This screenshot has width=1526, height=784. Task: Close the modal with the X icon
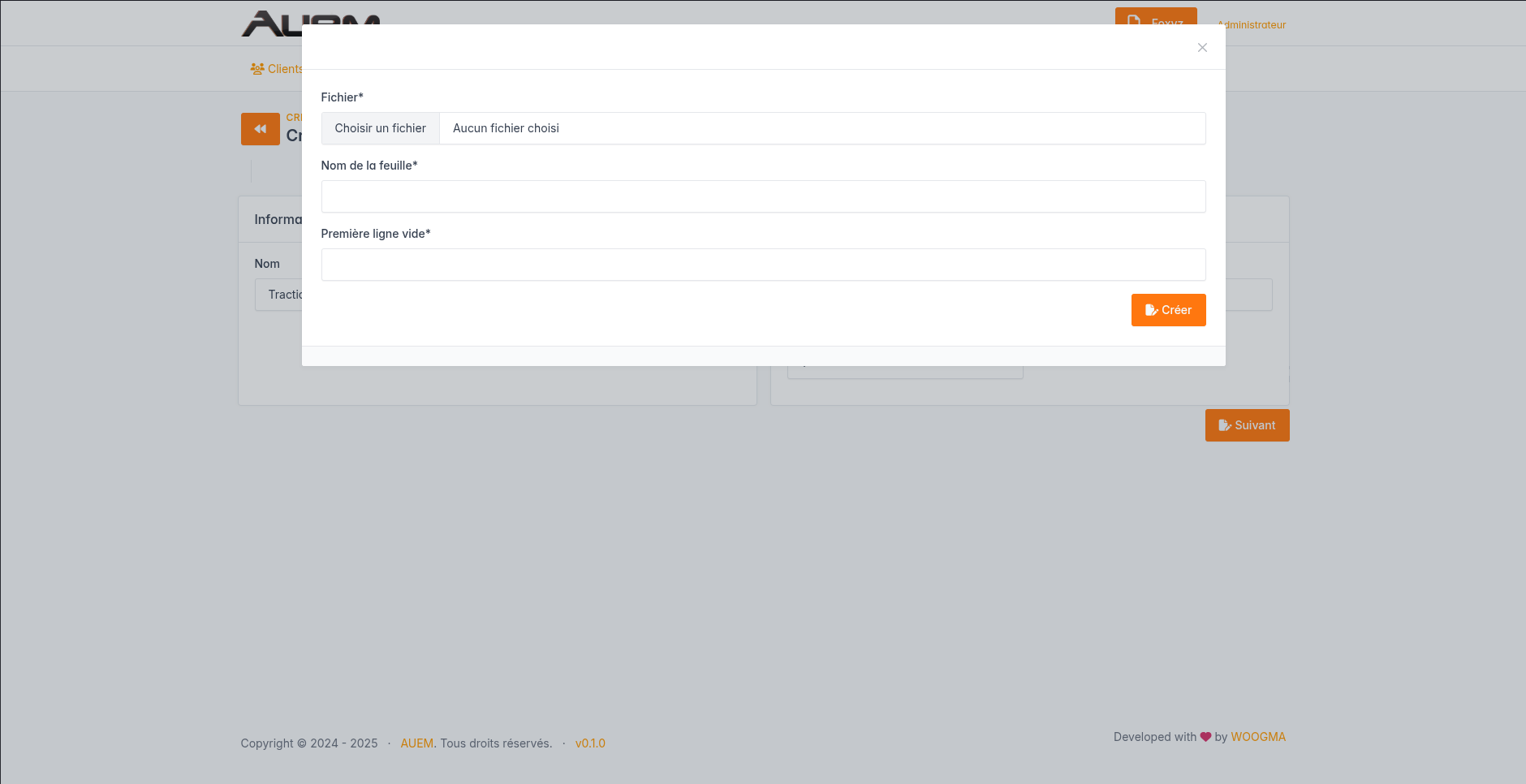pyautogui.click(x=1202, y=48)
